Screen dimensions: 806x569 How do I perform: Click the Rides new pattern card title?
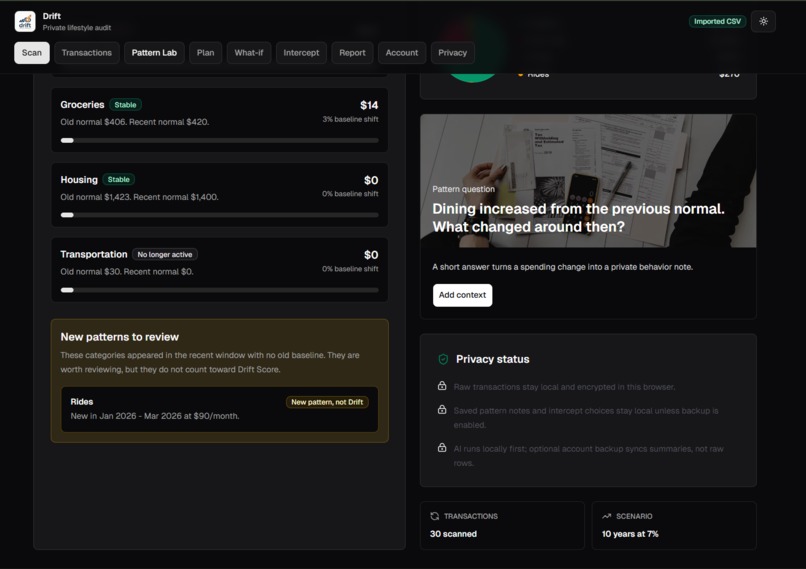tap(82, 401)
